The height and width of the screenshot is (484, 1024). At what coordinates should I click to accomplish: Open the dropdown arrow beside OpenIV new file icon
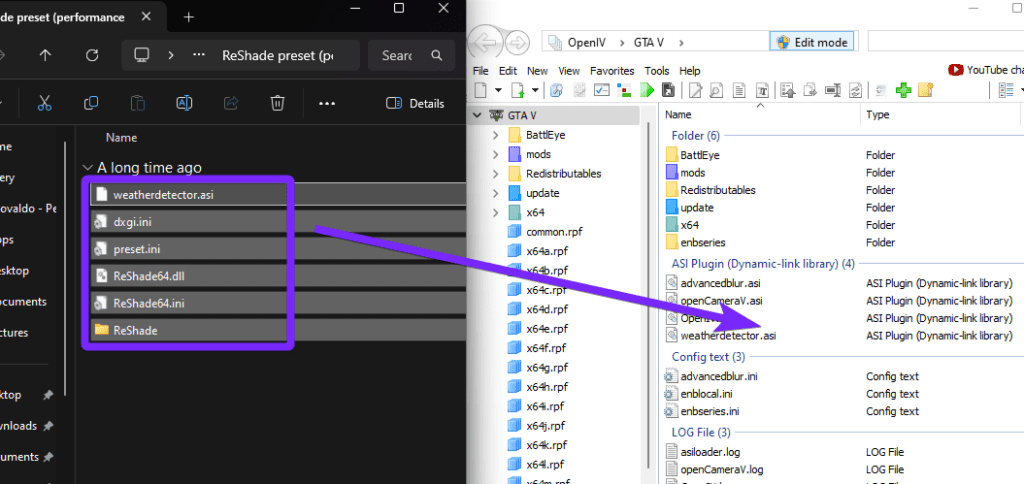click(x=498, y=89)
